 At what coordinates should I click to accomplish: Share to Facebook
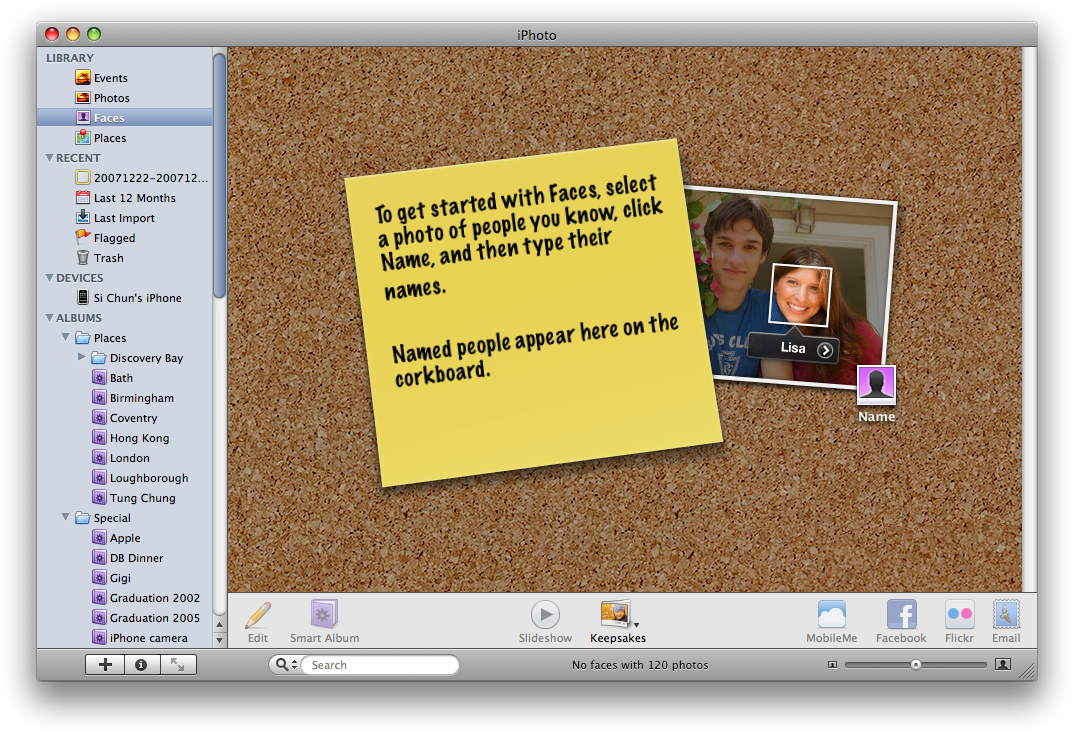pos(901,622)
